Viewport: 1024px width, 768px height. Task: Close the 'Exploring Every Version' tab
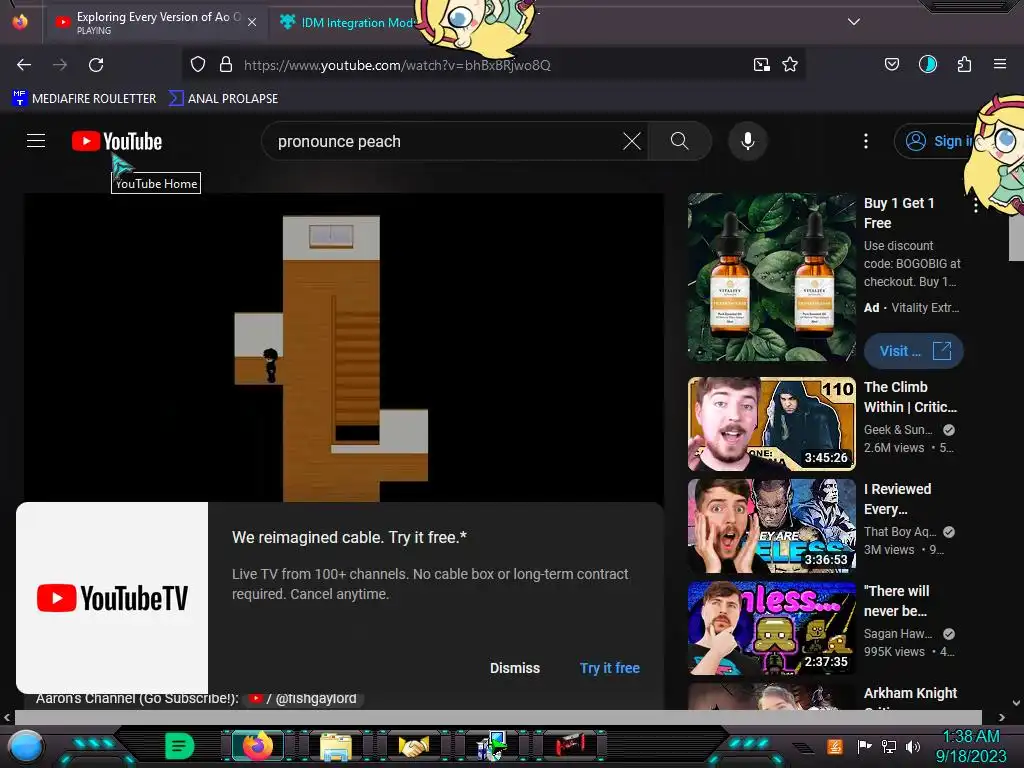(x=252, y=22)
